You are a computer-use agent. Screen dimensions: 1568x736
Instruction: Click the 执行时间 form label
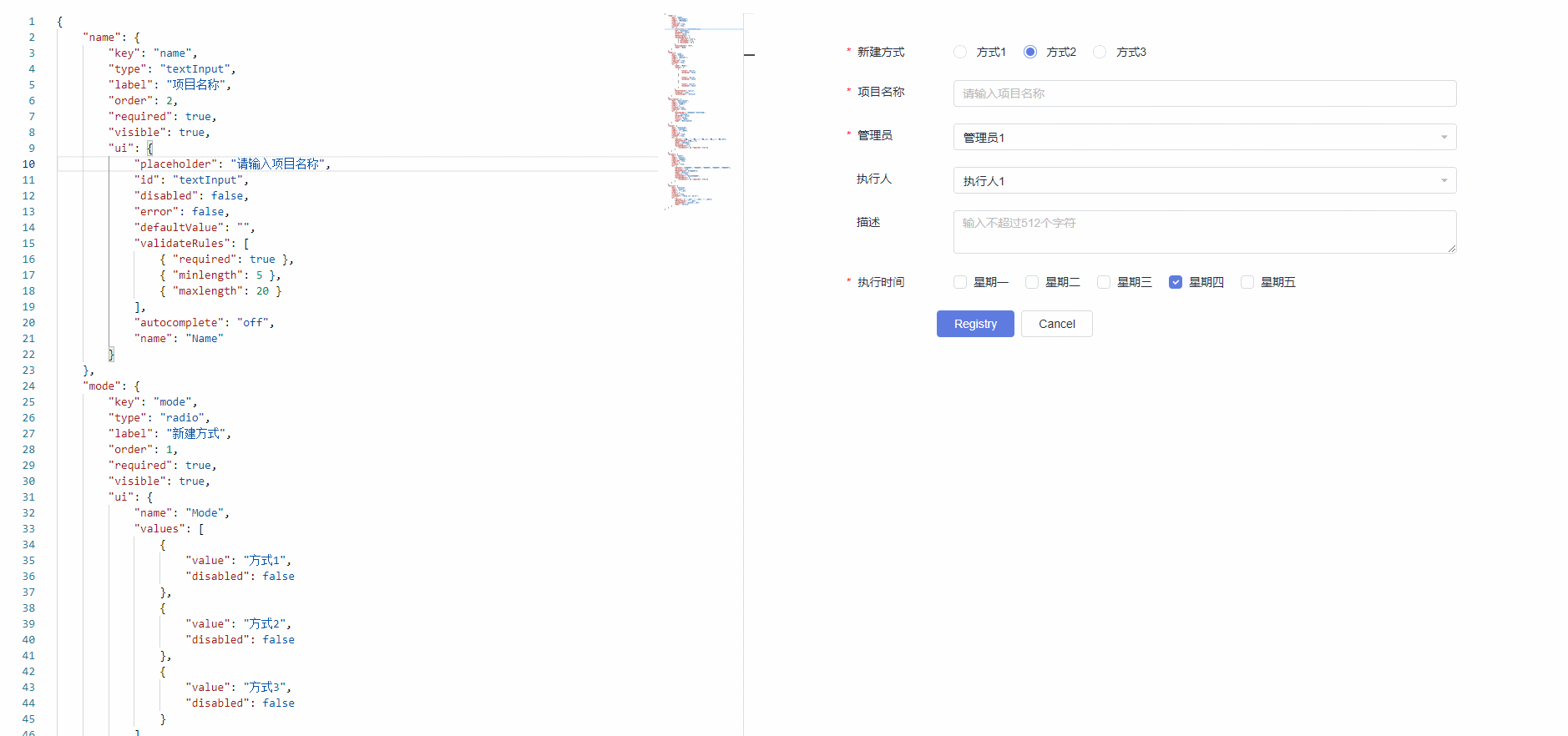(881, 282)
